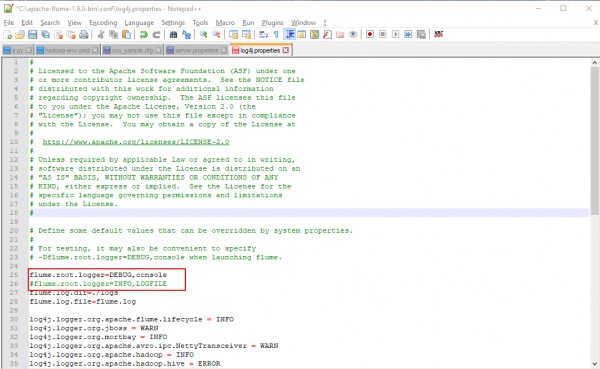The width and height of the screenshot is (600, 369).
Task: Open the ? help menu
Action: pyautogui.click(x=325, y=23)
